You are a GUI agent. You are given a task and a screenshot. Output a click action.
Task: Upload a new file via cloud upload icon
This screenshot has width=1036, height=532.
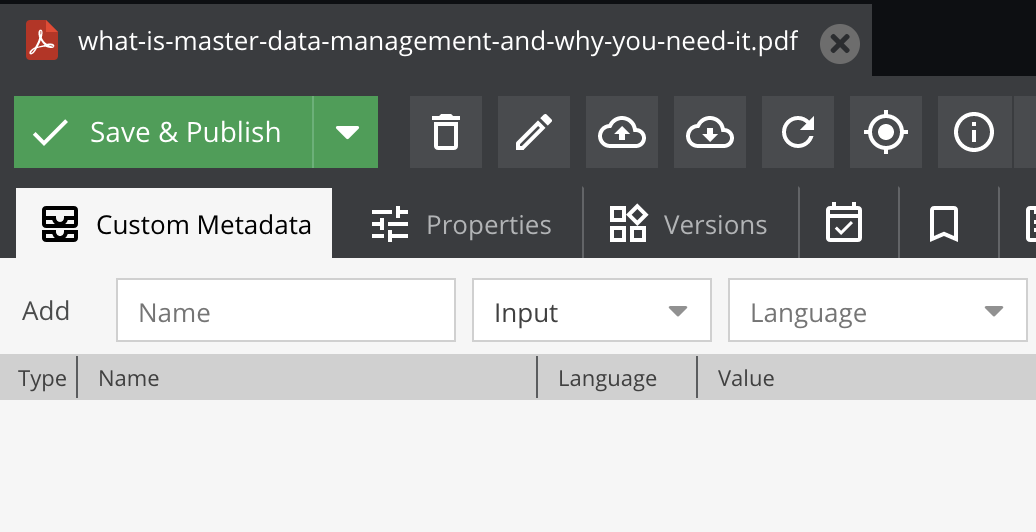click(622, 132)
